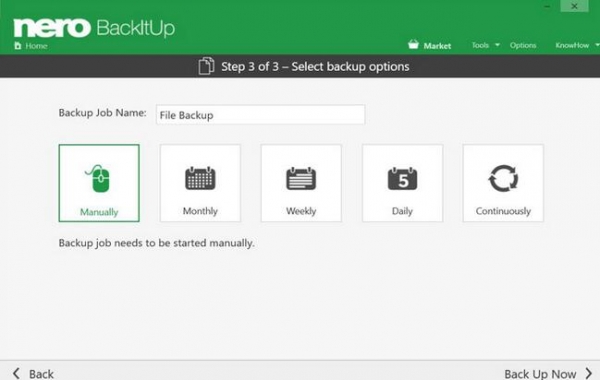The height and width of the screenshot is (380, 600).
Task: Click the house icon beside Home
Action: pyautogui.click(x=18, y=46)
